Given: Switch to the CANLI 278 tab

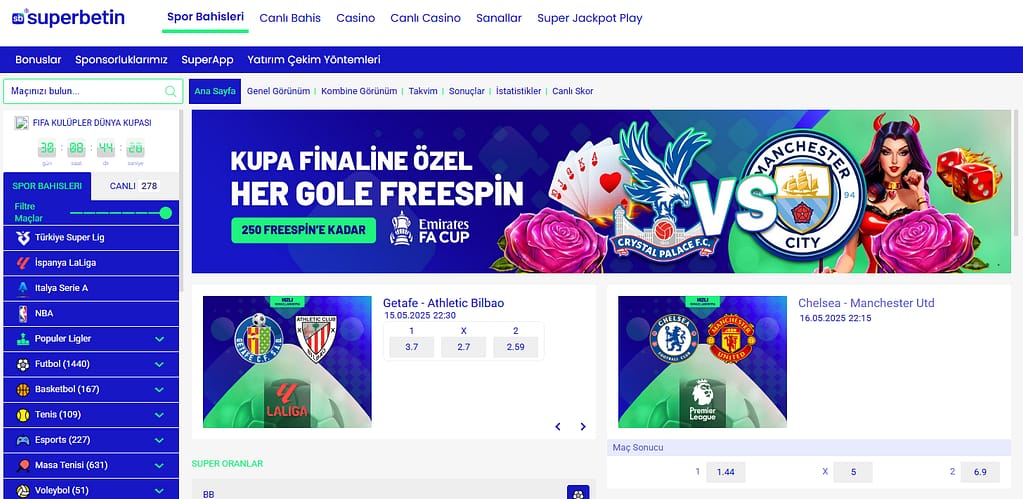Looking at the screenshot, I should click(134, 186).
